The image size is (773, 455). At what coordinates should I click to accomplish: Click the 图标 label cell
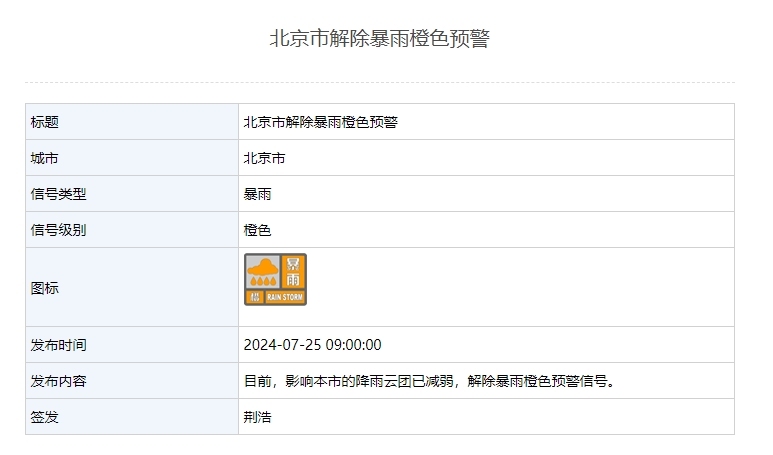132,287
